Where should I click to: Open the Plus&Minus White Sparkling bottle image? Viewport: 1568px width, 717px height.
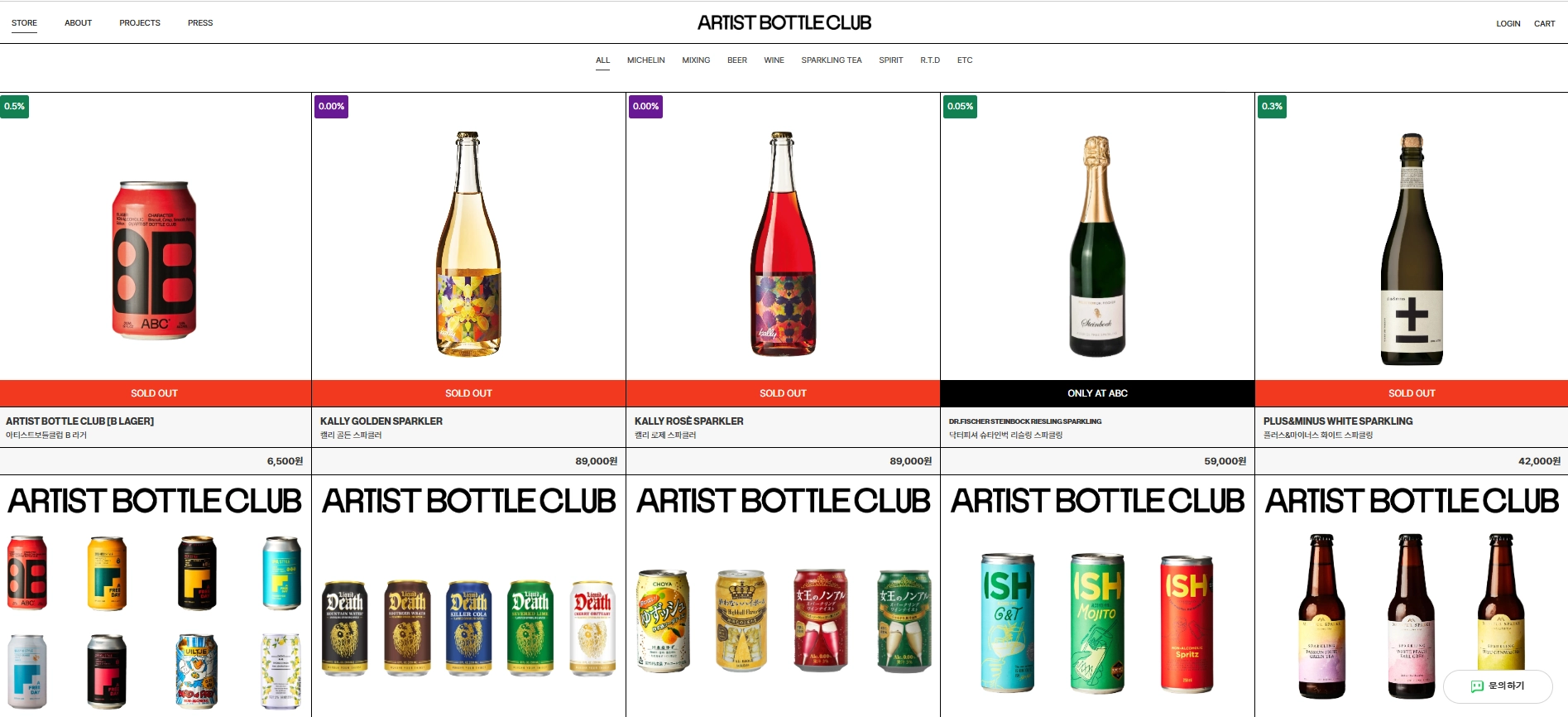click(1412, 248)
